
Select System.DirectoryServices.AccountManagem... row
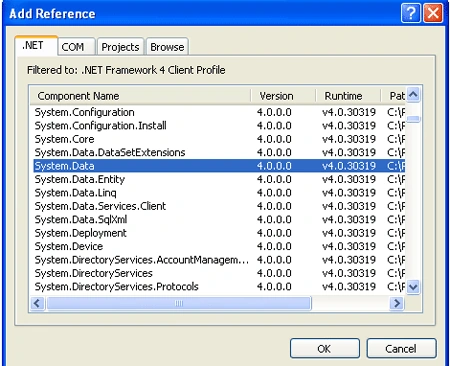[x=219, y=260]
